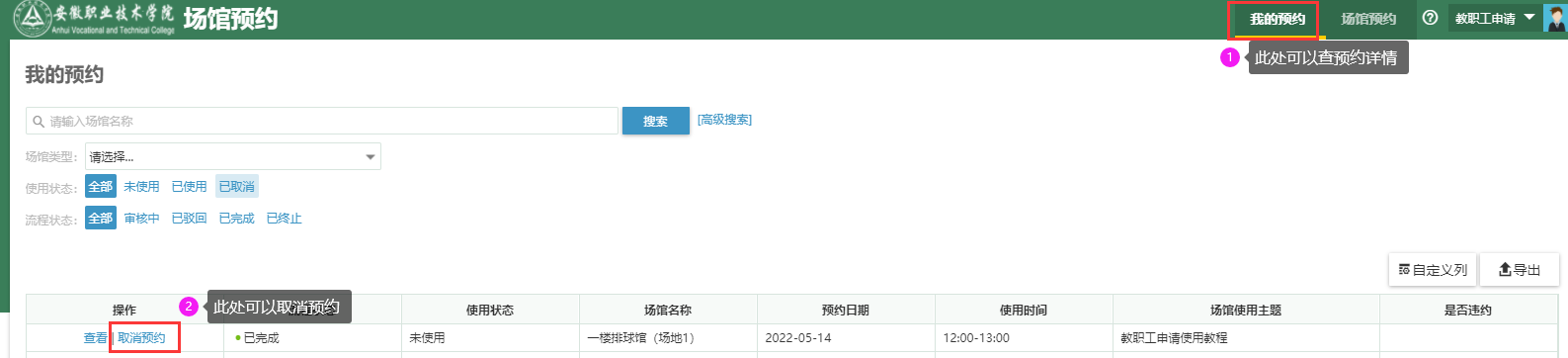The width and height of the screenshot is (1568, 358).
Task: Open the user avatar profile icon
Action: (1555, 18)
